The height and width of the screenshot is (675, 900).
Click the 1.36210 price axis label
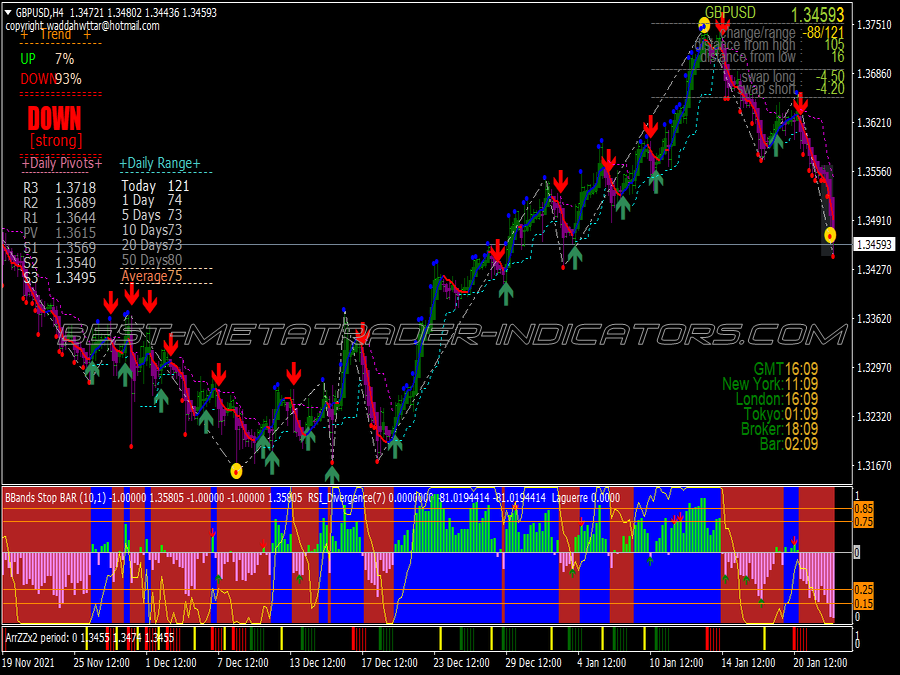874,122
